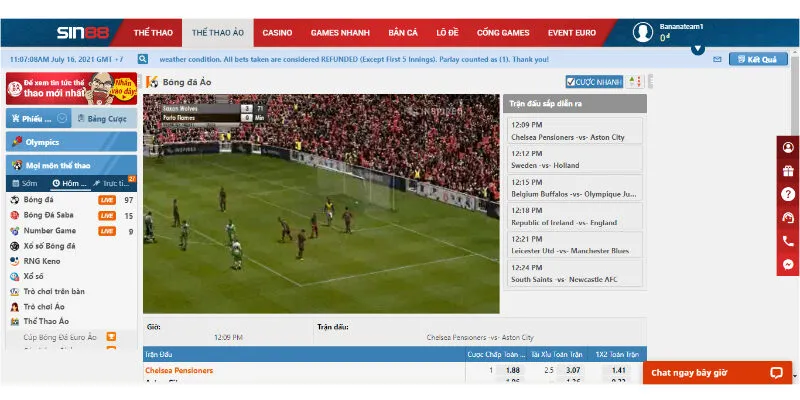800x400 pixels.
Task: Click the up-down arrows display icon
Action: pos(635,82)
